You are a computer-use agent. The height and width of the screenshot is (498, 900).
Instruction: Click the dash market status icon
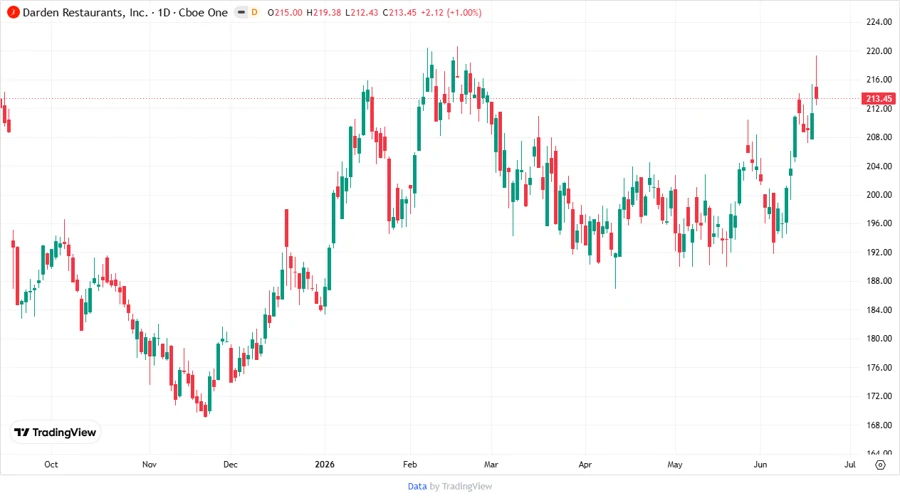(x=241, y=12)
